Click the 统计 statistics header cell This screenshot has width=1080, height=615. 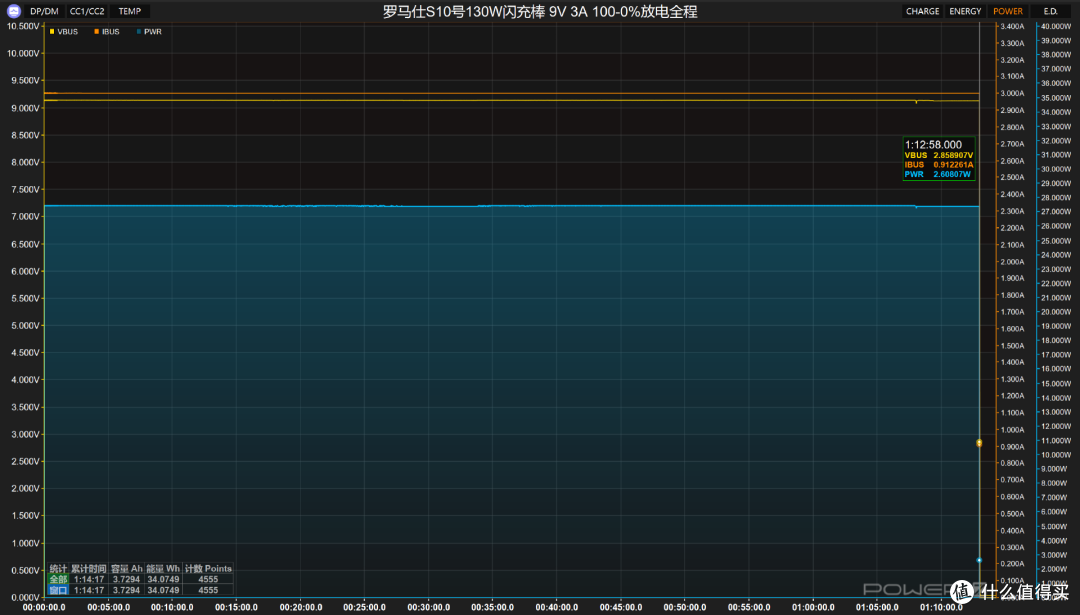pyautogui.click(x=59, y=569)
